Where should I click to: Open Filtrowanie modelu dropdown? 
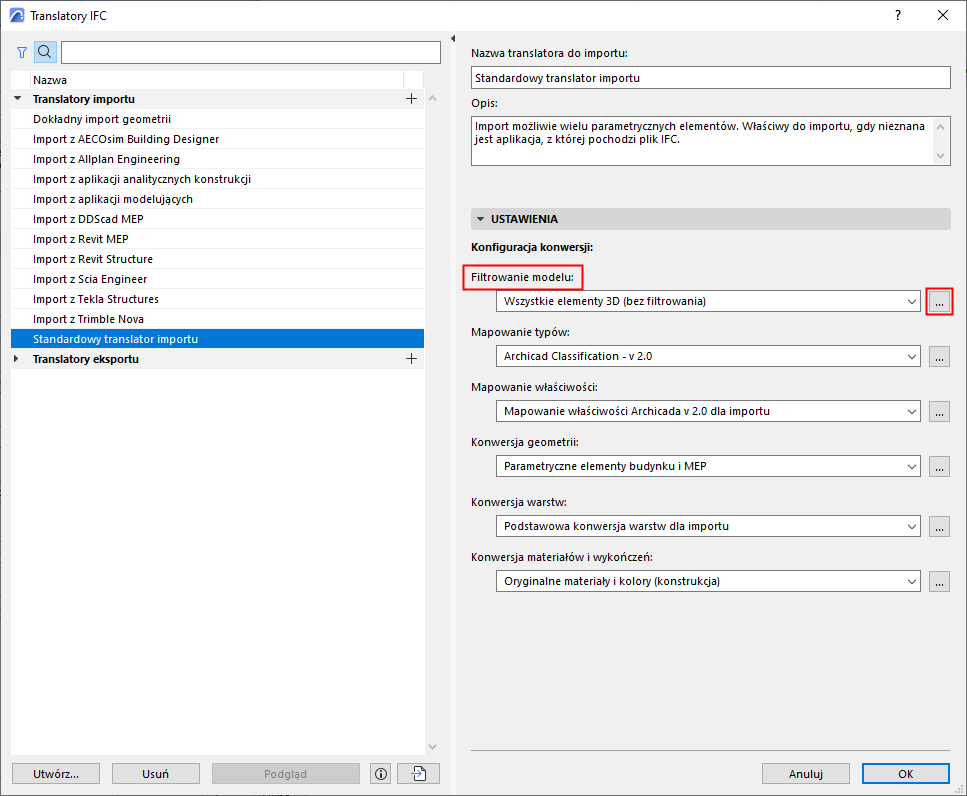(708, 302)
